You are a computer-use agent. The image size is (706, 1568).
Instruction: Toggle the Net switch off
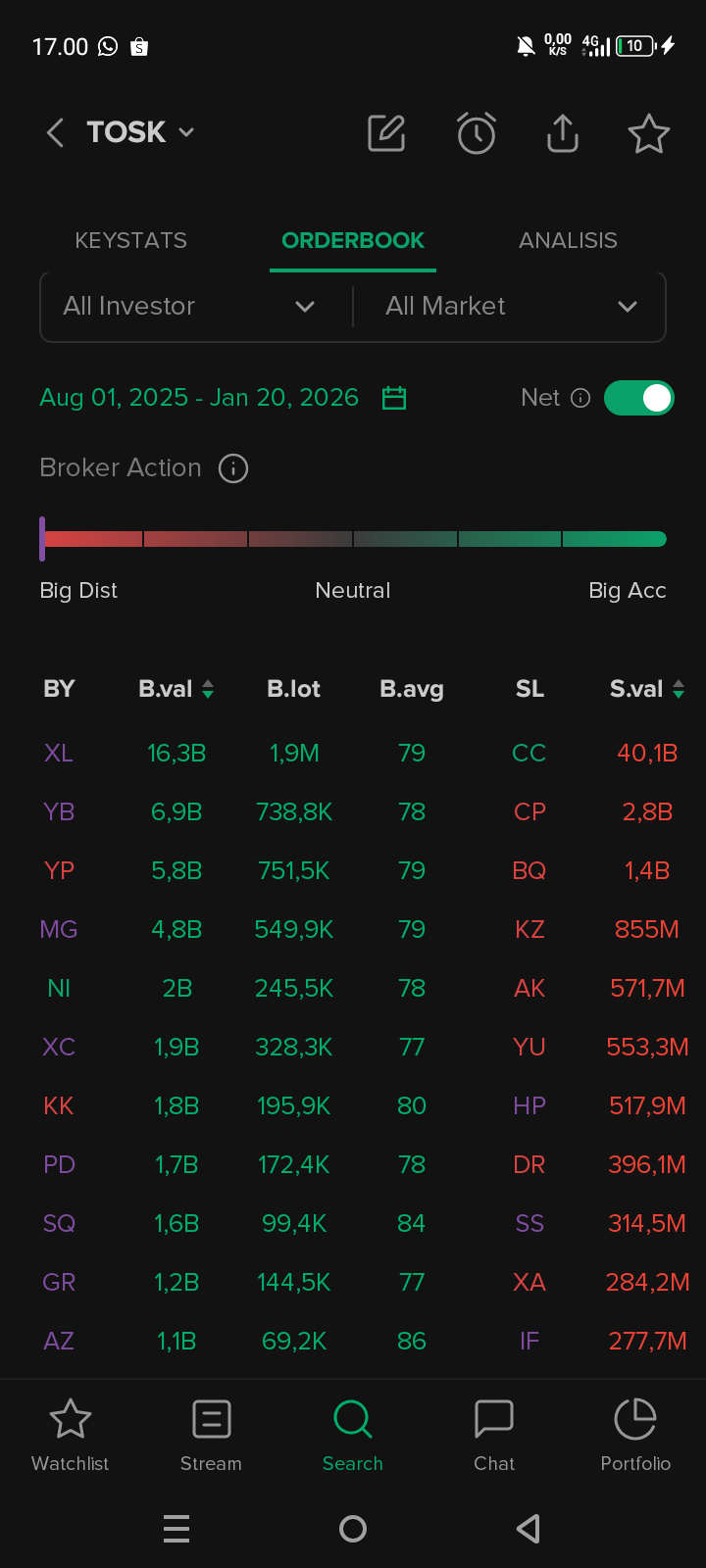coord(639,398)
